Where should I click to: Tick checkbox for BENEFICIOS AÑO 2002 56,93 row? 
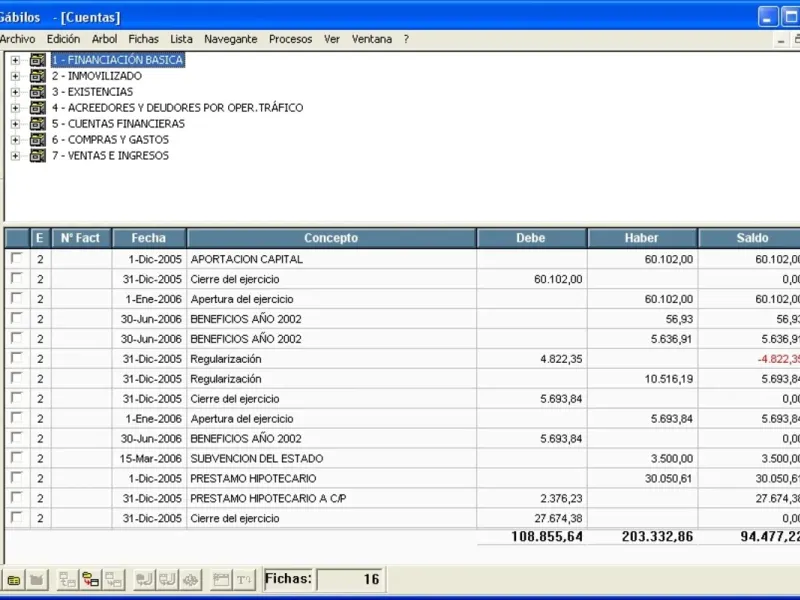(17, 318)
